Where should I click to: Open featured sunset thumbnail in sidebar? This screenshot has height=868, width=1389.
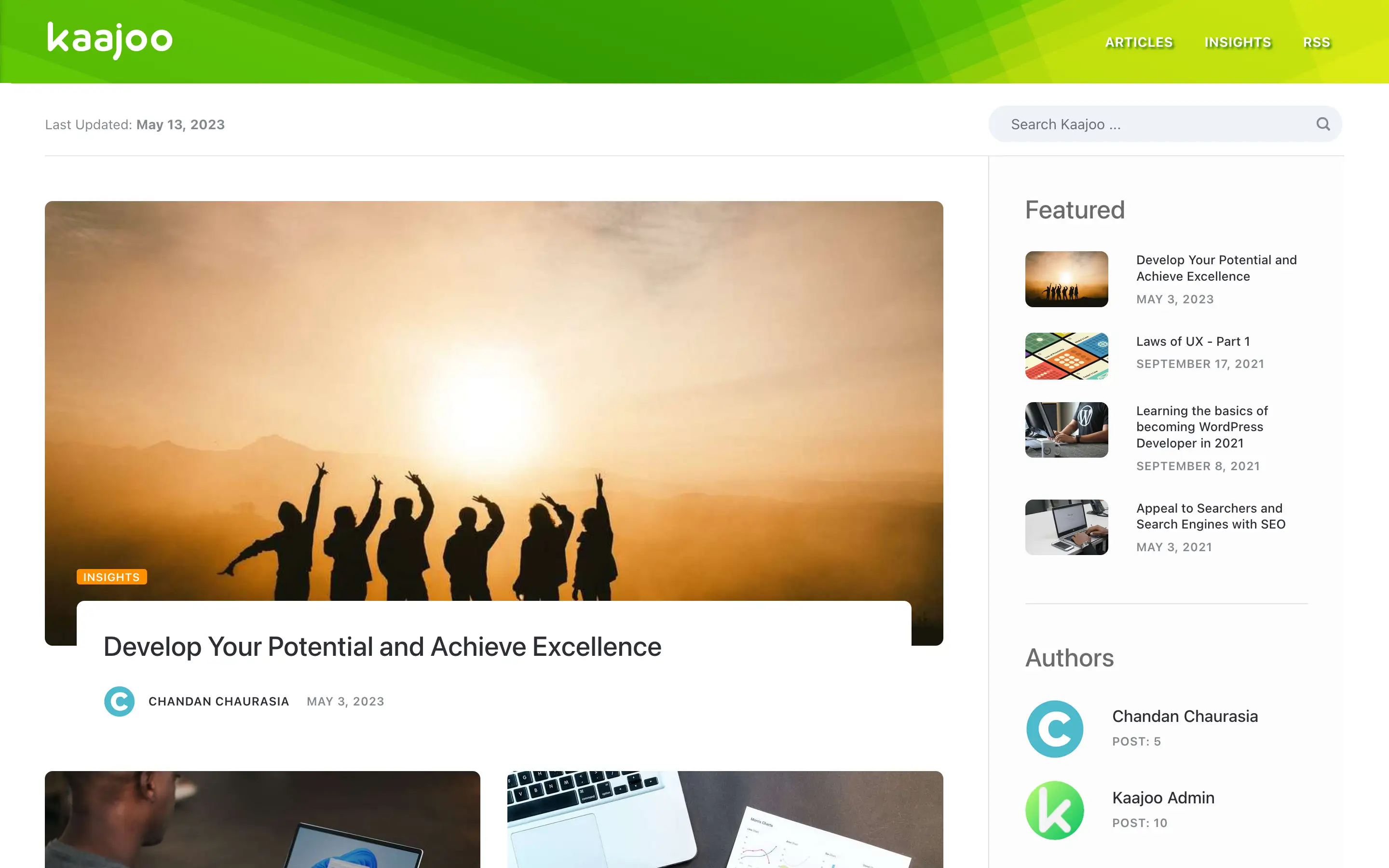1066,279
